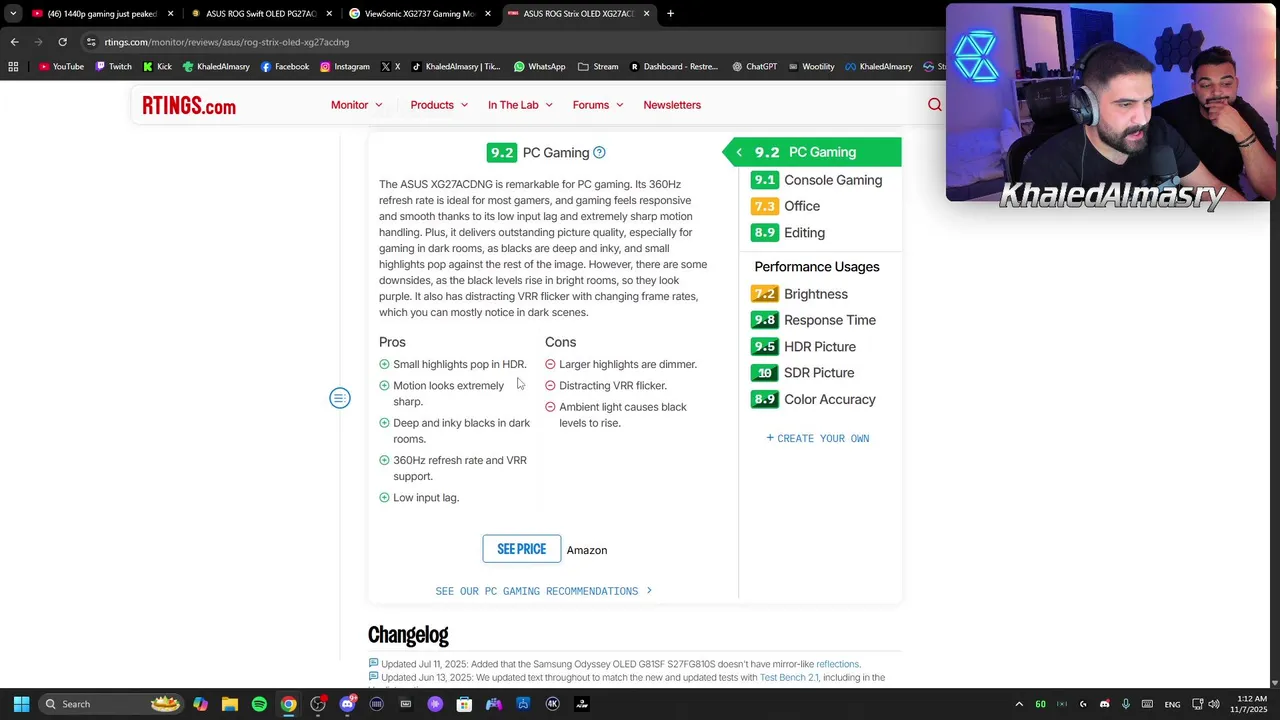This screenshot has height=720, width=1280.
Task: Open the Twitch bookmark
Action: [x=113, y=67]
